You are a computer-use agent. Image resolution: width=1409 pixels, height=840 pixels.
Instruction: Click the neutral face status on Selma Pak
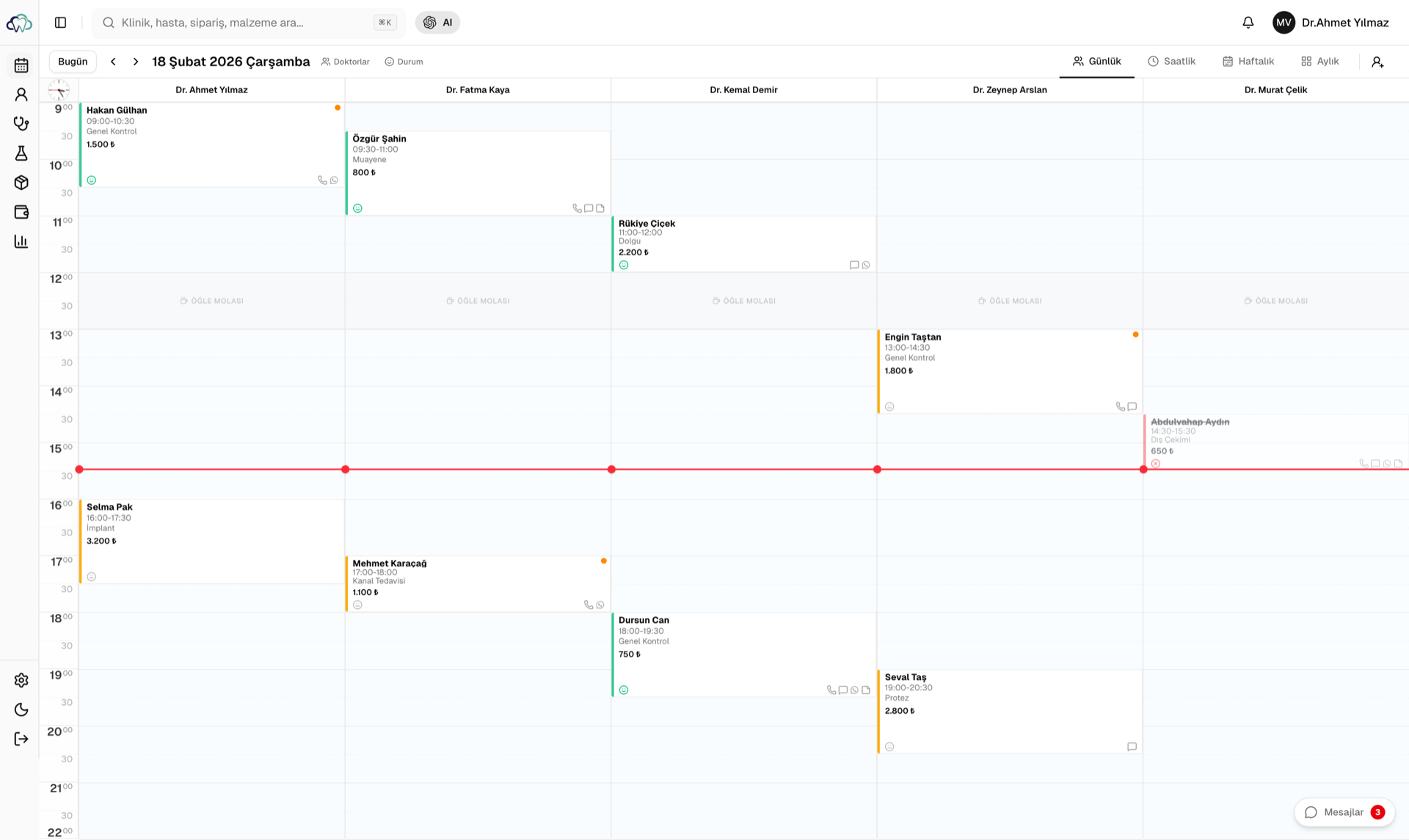92,577
